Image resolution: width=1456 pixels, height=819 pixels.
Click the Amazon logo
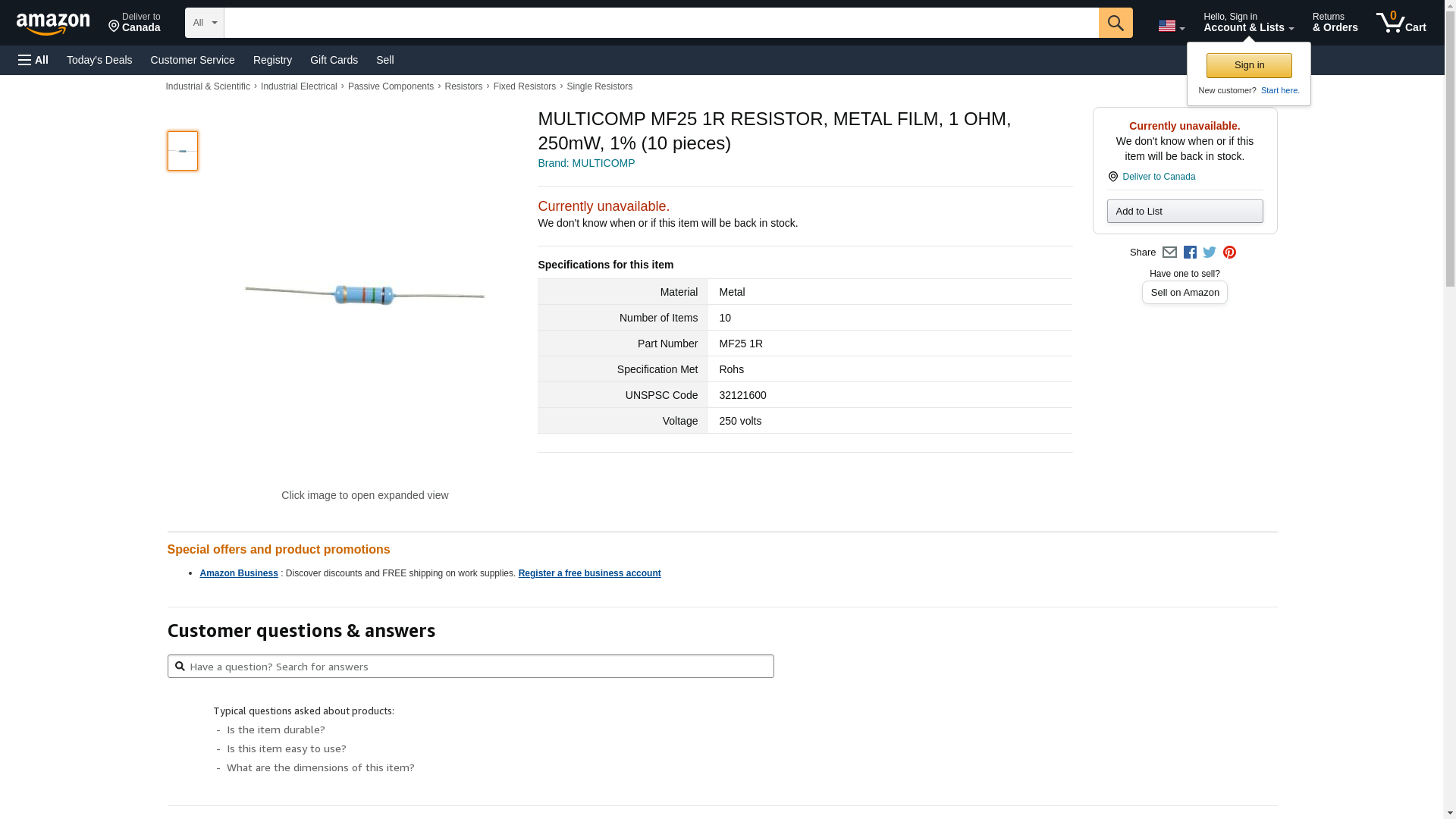tap(53, 24)
